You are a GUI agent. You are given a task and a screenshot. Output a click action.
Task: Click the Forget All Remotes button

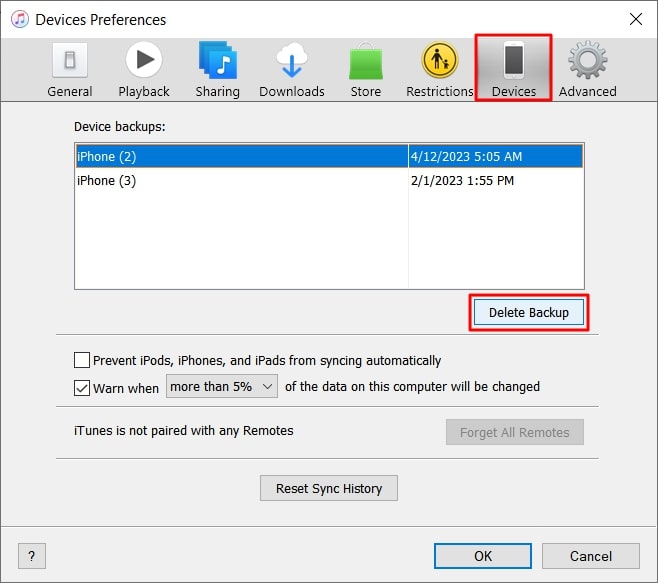(514, 432)
